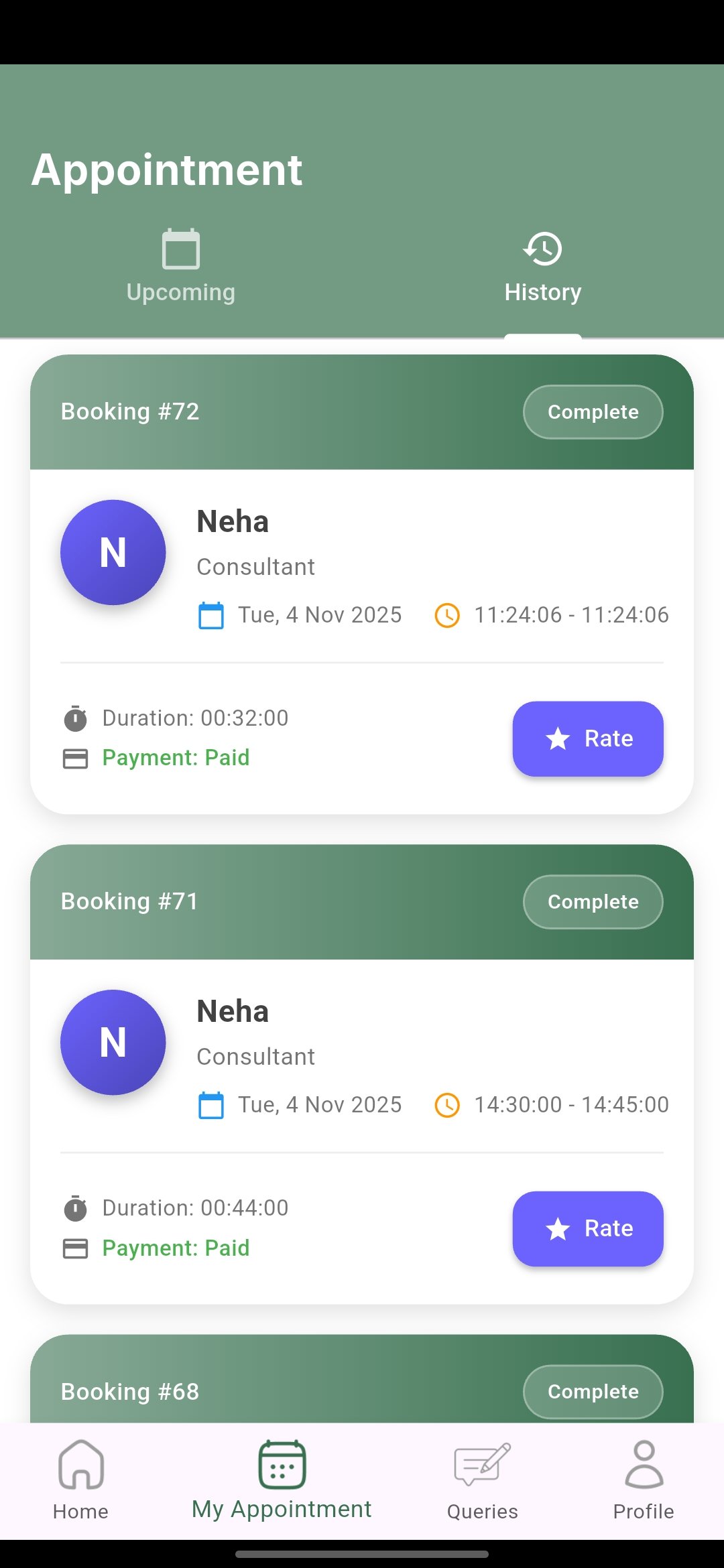This screenshot has height=1568, width=724.
Task: Open the My Appointment calendar icon
Action: 282,1465
